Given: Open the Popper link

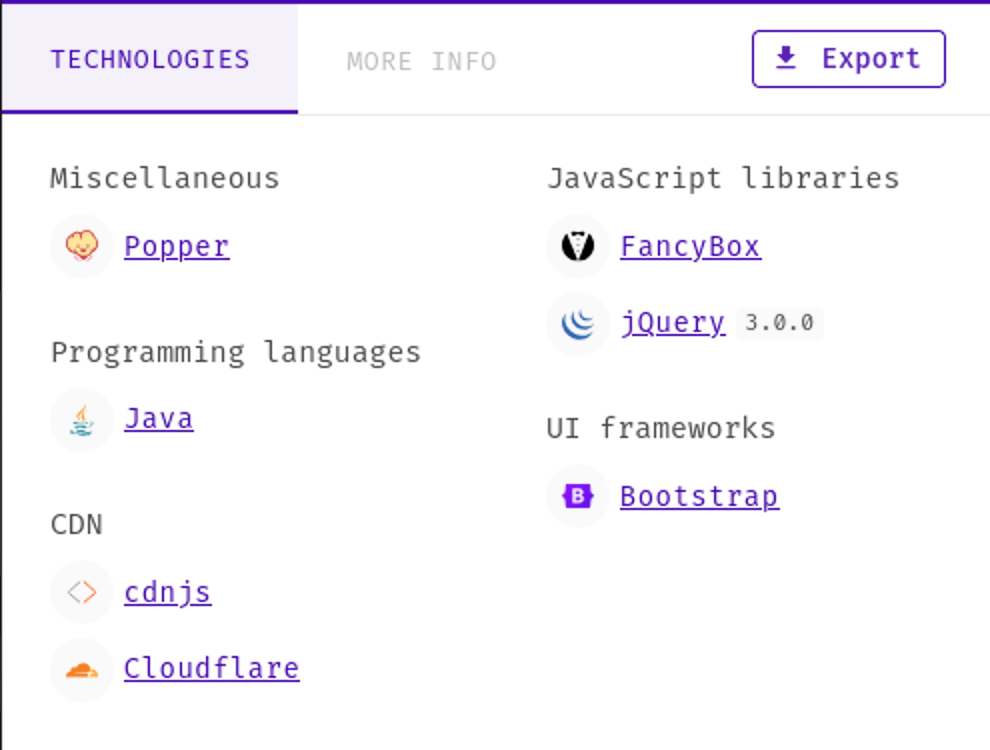Looking at the screenshot, I should tap(177, 246).
